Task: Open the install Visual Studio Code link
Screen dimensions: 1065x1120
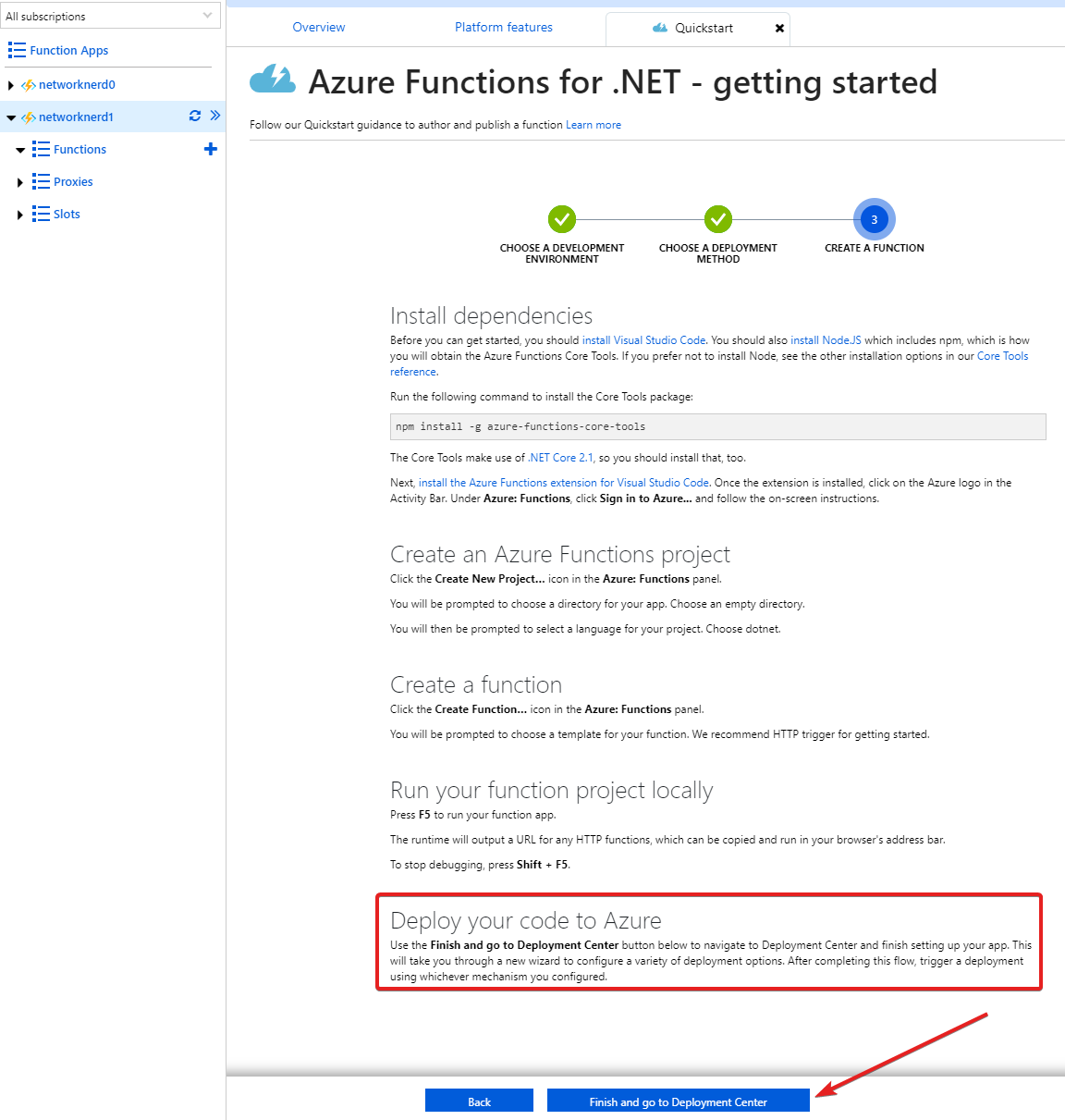Action: (x=644, y=340)
